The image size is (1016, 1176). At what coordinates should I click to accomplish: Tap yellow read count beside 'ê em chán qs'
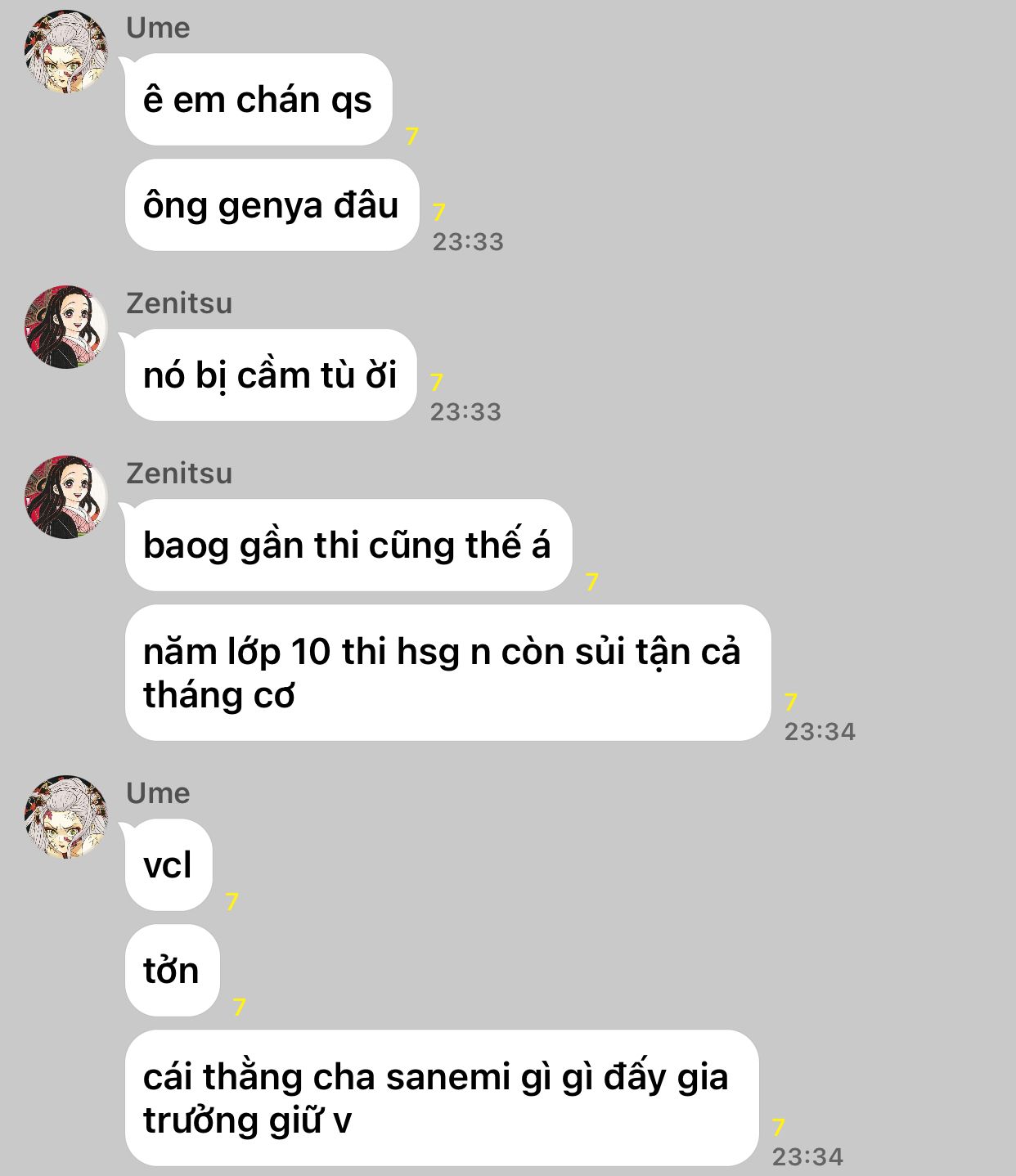[412, 136]
